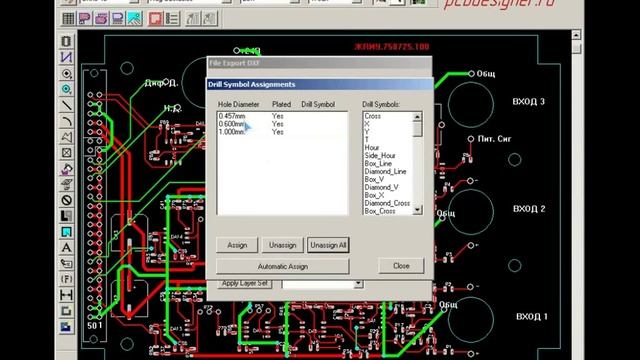The width and height of the screenshot is (640, 360).
Task: Select the crossed-box Place Point tool
Action: click(67, 153)
